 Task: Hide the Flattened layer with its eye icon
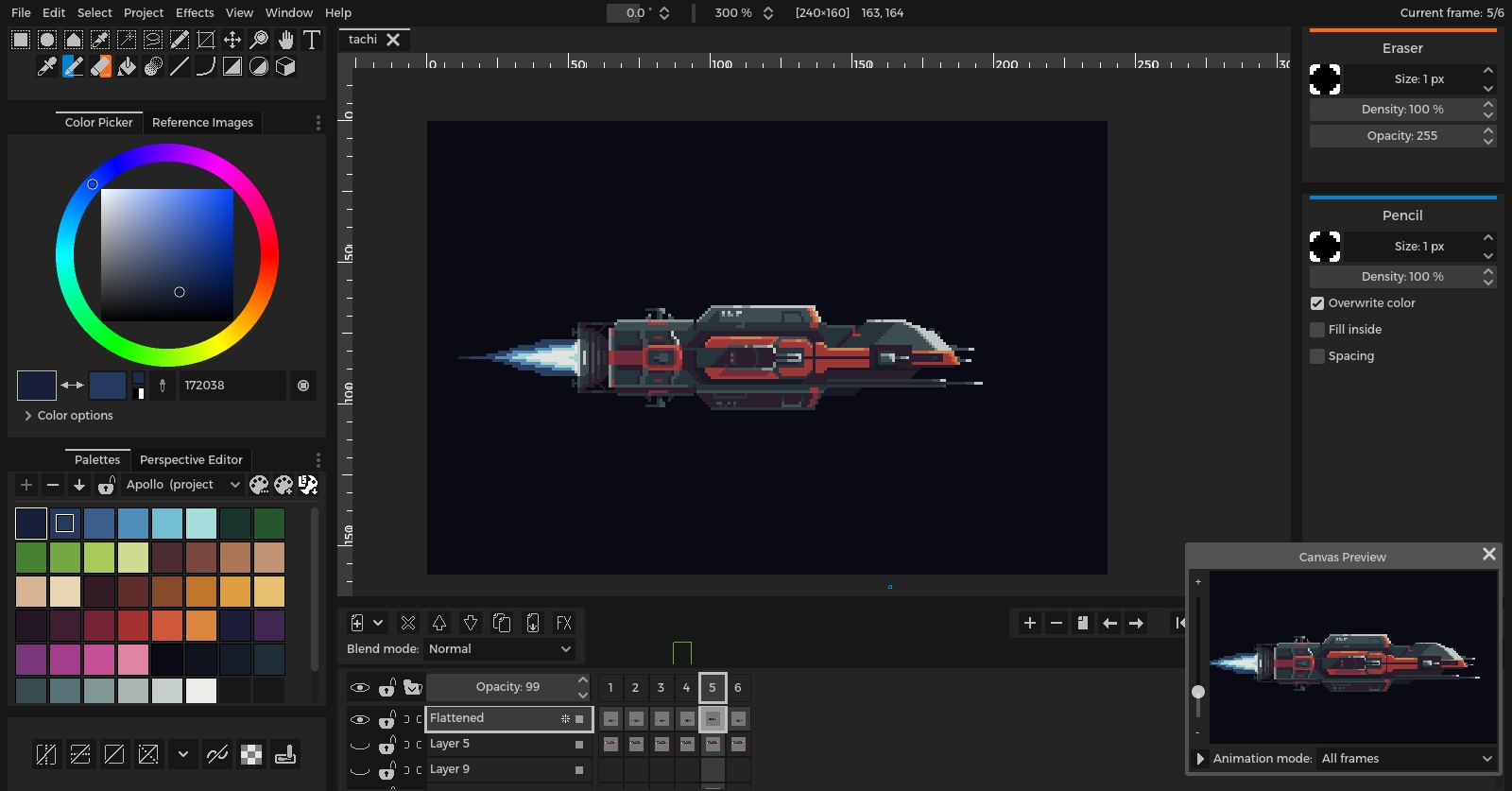coord(360,719)
